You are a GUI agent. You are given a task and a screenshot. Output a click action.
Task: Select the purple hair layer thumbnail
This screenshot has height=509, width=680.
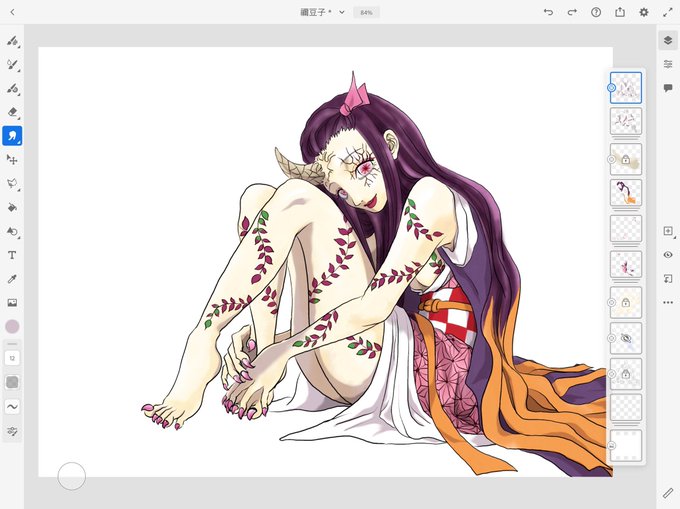click(626, 193)
